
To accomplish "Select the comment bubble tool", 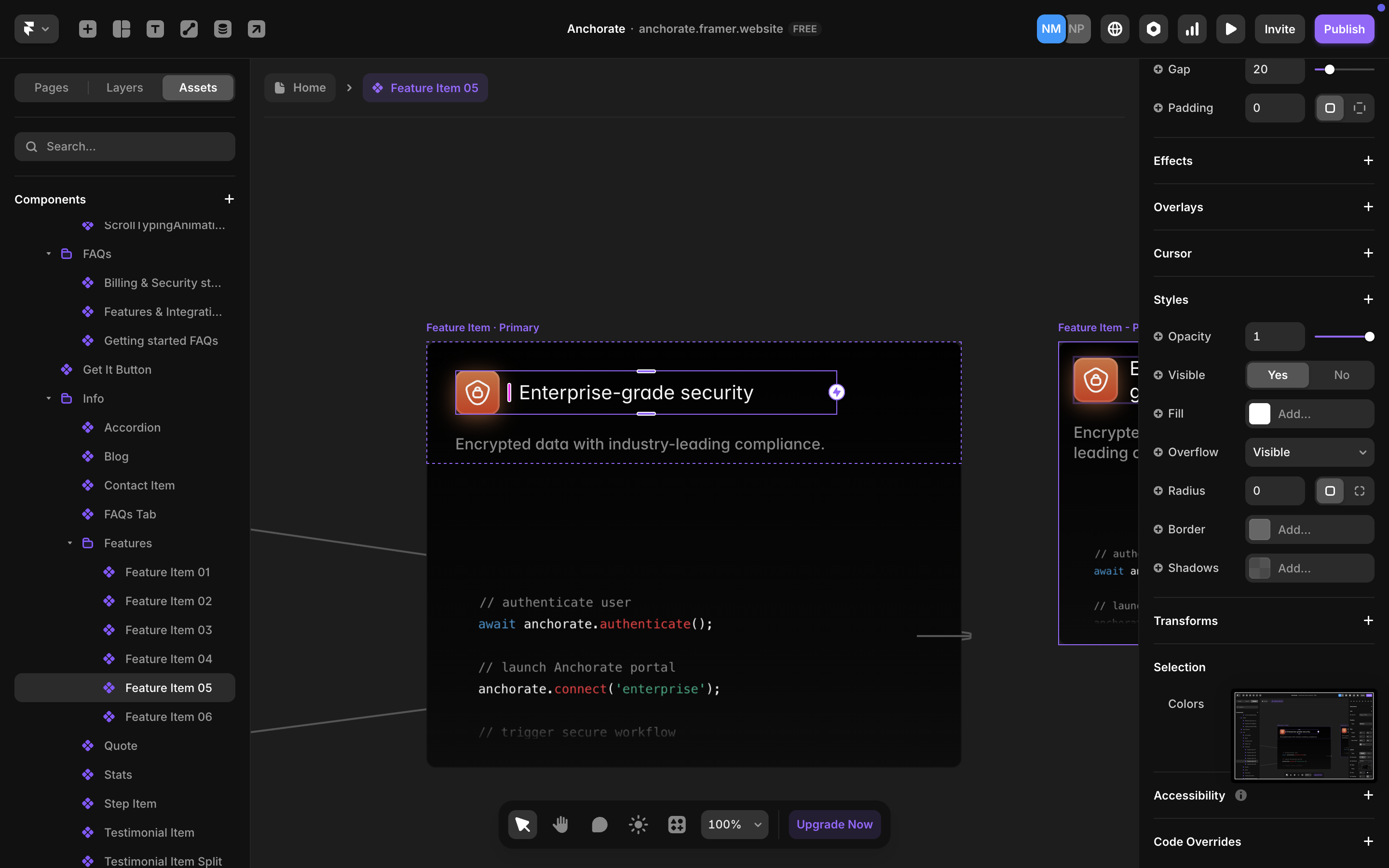I will (x=599, y=825).
